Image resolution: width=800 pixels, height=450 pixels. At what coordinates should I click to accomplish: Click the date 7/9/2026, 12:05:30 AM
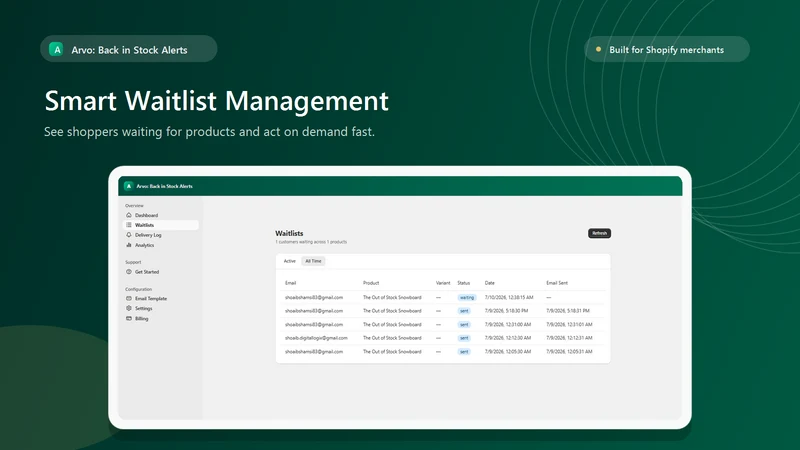pos(508,352)
